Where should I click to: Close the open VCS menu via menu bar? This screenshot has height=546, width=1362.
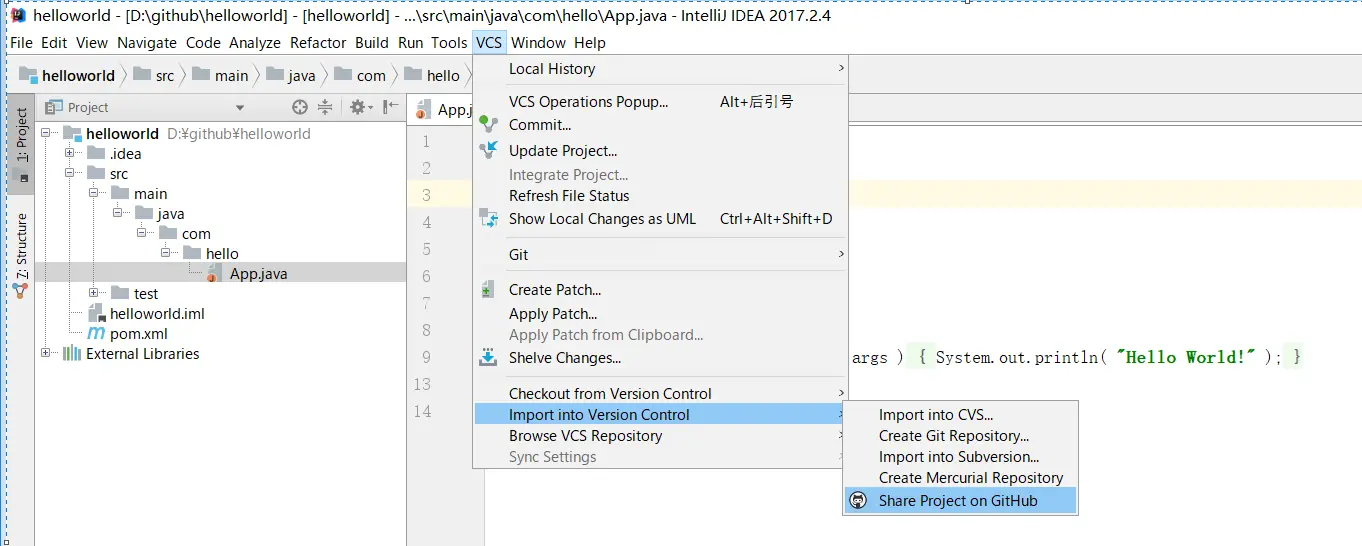tap(489, 42)
